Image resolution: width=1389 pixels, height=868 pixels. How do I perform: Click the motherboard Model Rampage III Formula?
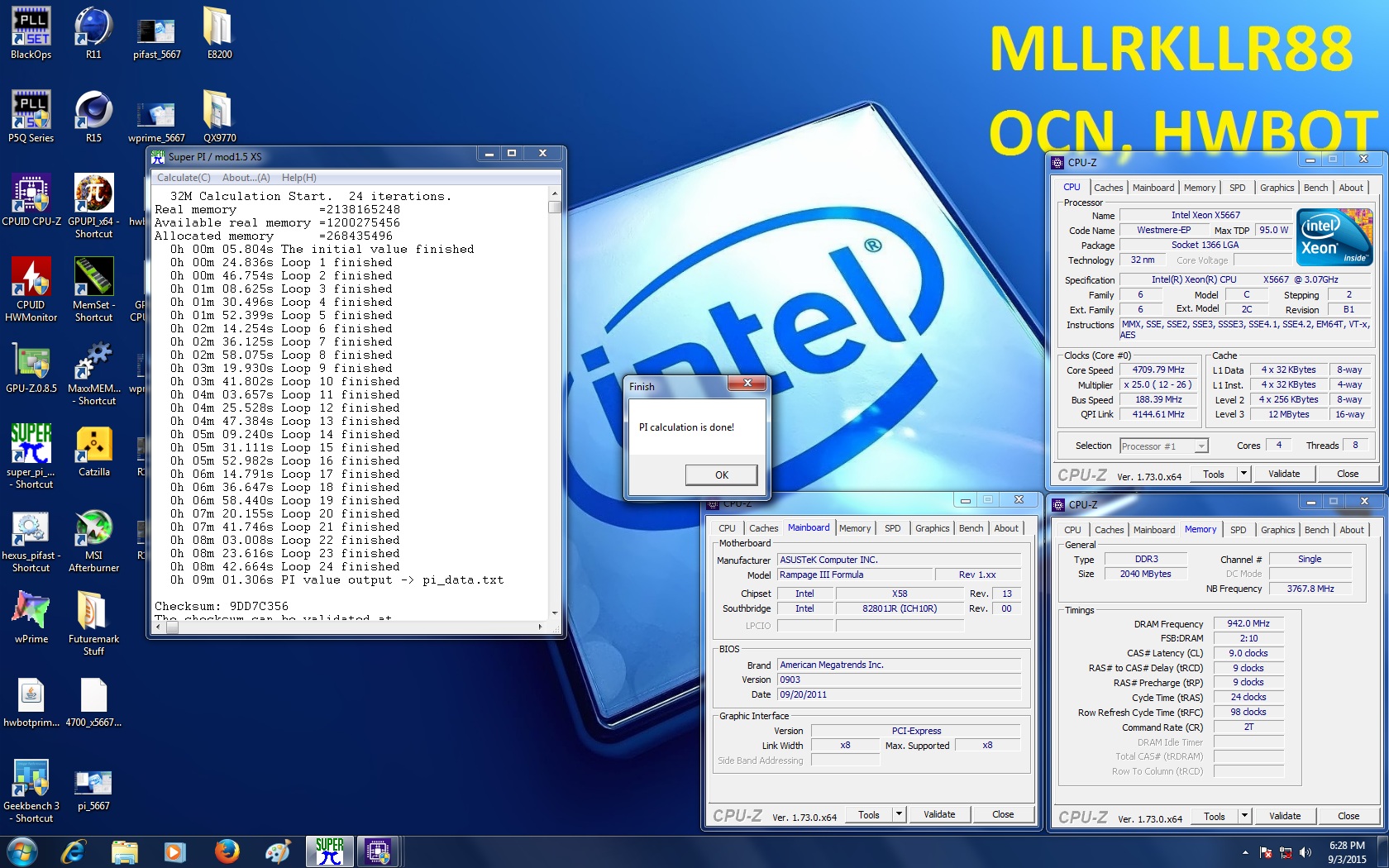(x=855, y=575)
